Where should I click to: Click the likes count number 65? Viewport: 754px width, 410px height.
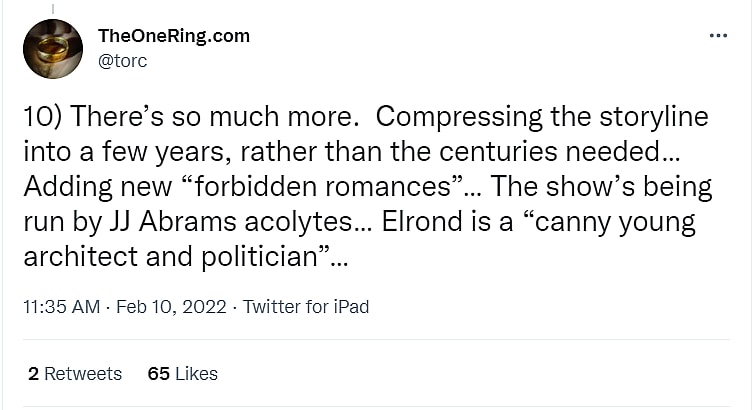[x=158, y=374]
